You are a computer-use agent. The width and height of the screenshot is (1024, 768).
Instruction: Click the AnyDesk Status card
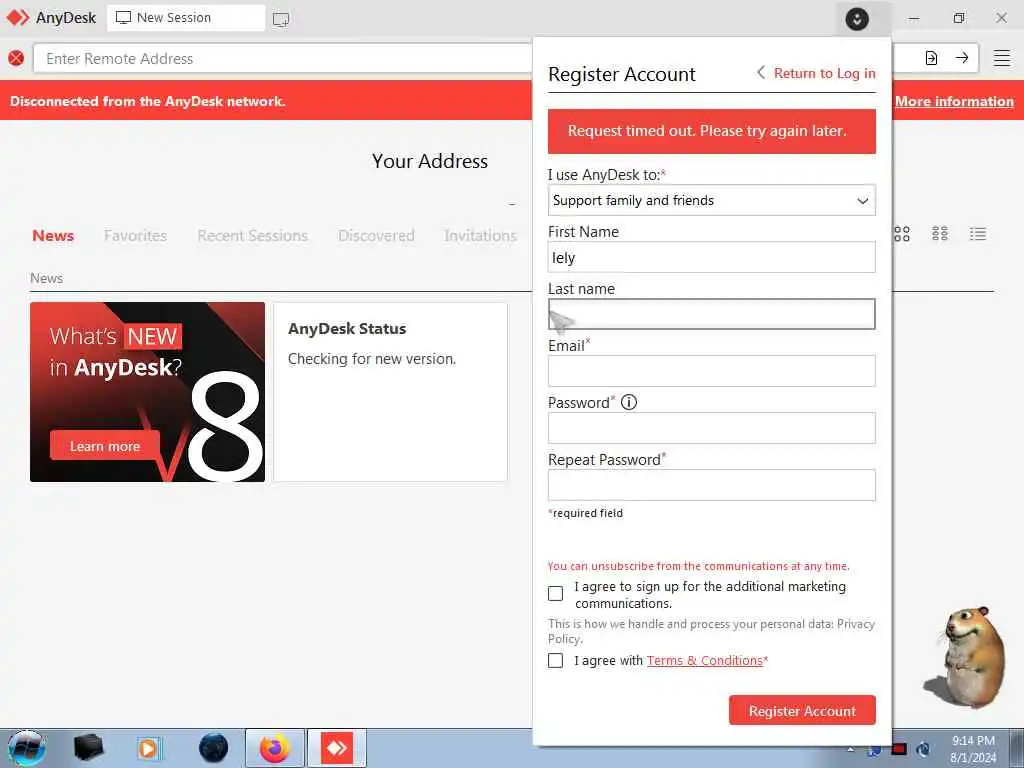pyautogui.click(x=390, y=392)
